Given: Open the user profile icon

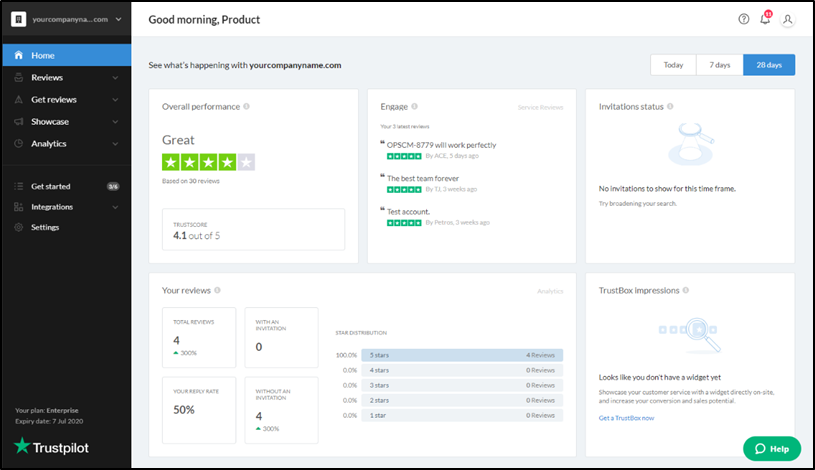Looking at the screenshot, I should pos(788,19).
